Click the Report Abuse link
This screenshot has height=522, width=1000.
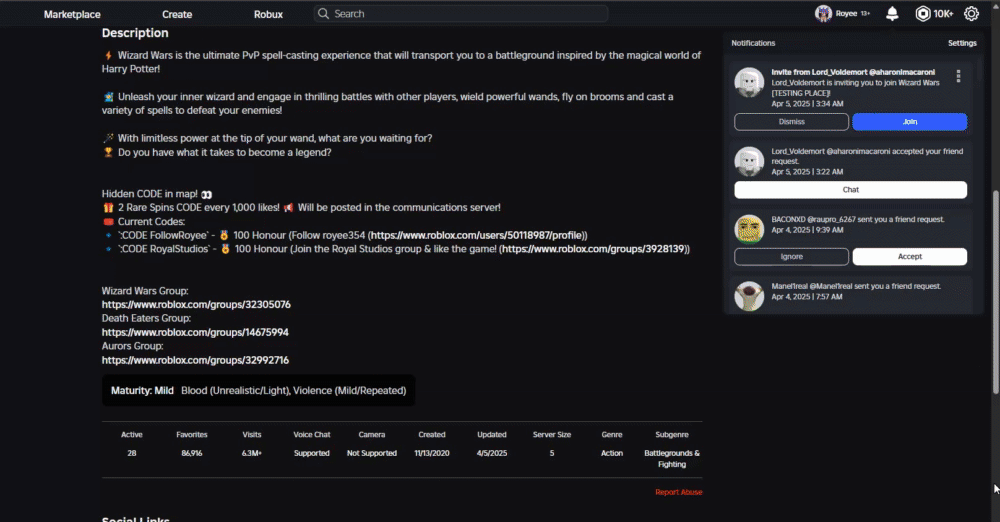click(679, 492)
